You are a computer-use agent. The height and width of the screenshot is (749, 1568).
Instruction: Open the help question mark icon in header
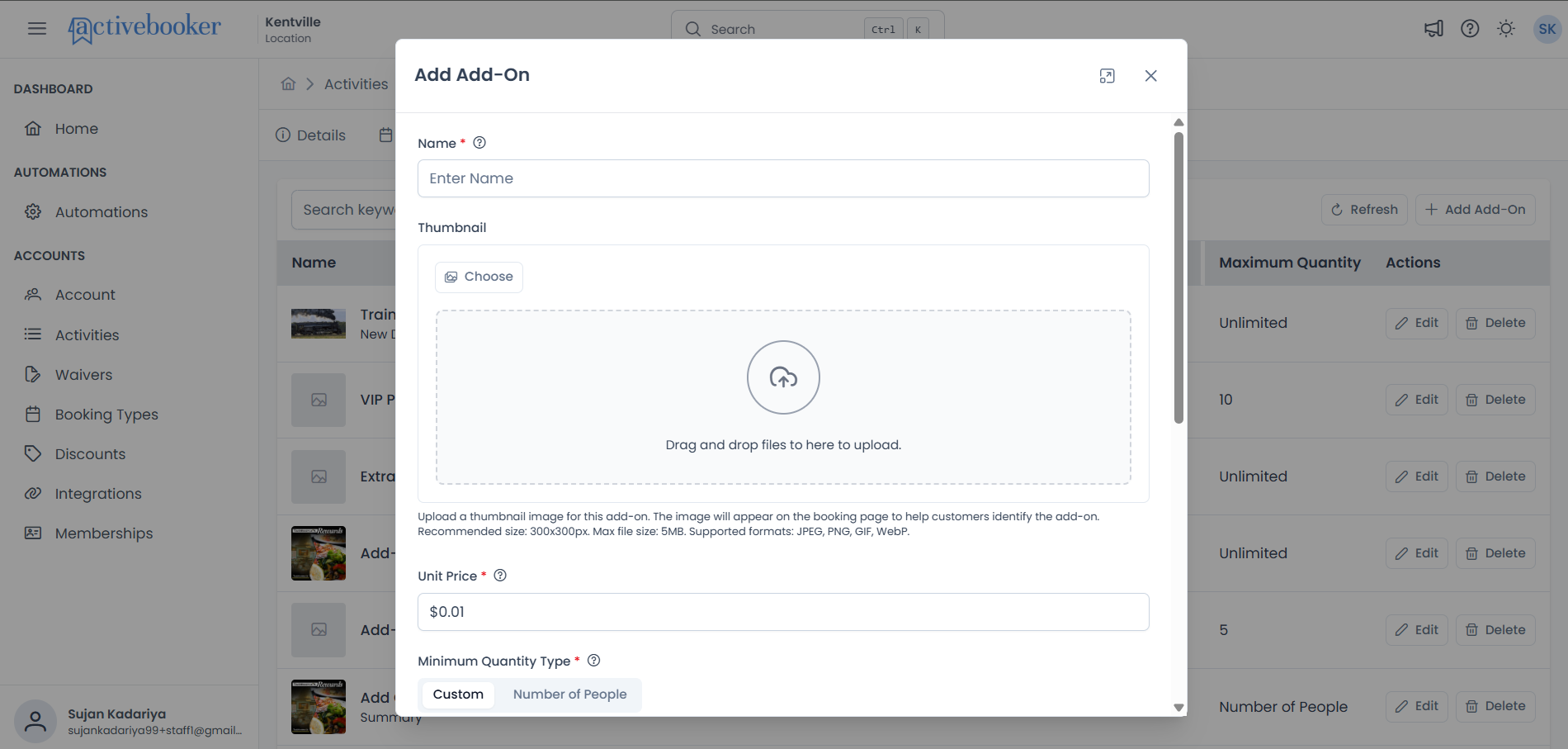coord(1470,29)
